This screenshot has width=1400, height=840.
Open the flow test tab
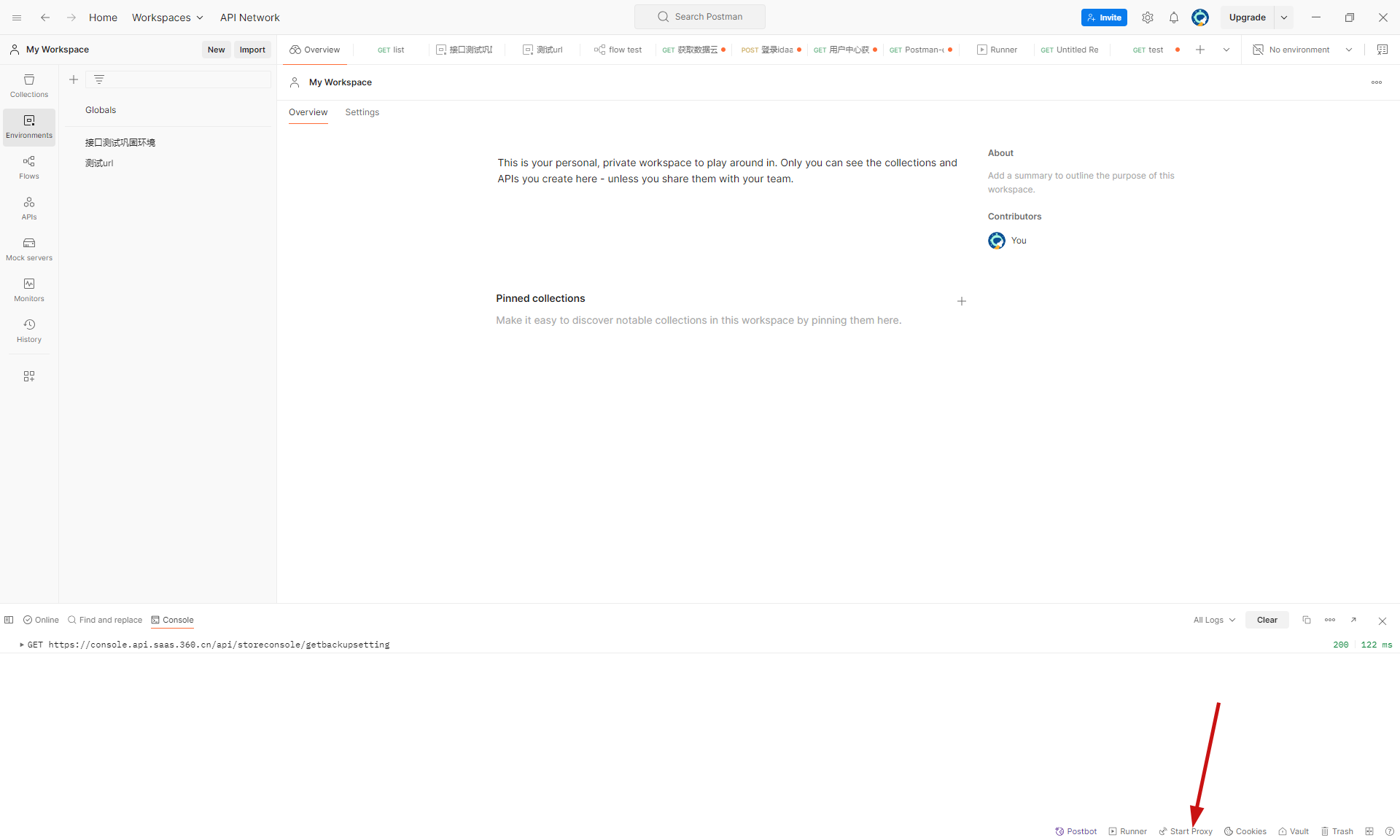tap(618, 50)
